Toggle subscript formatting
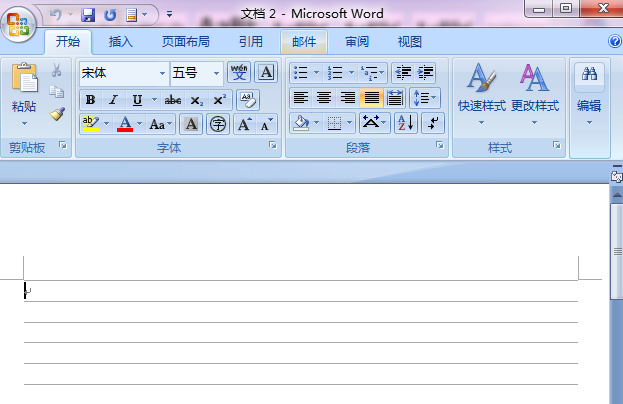623x404 pixels. (x=196, y=100)
